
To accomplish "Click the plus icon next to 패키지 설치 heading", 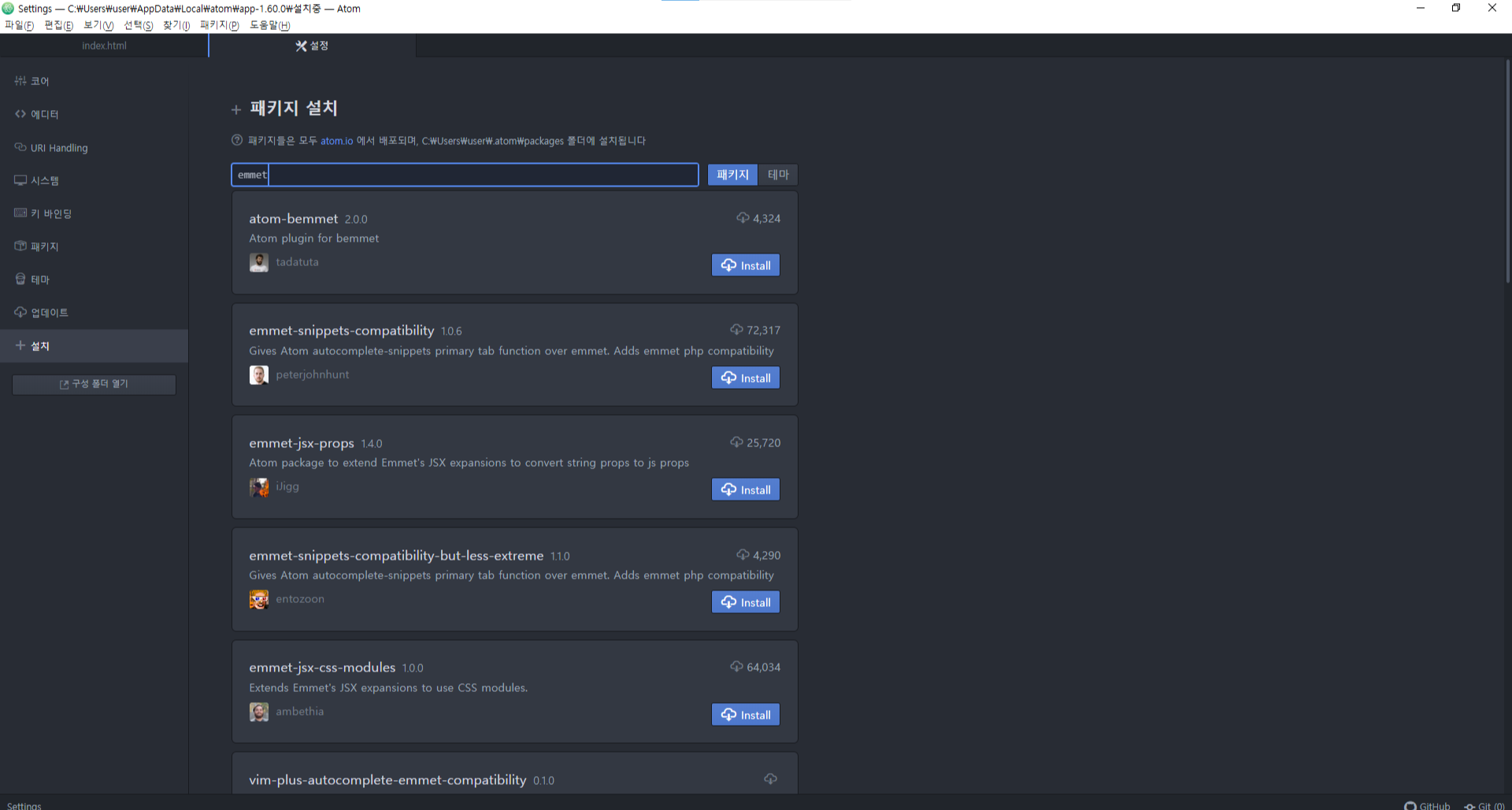I will 236,109.
